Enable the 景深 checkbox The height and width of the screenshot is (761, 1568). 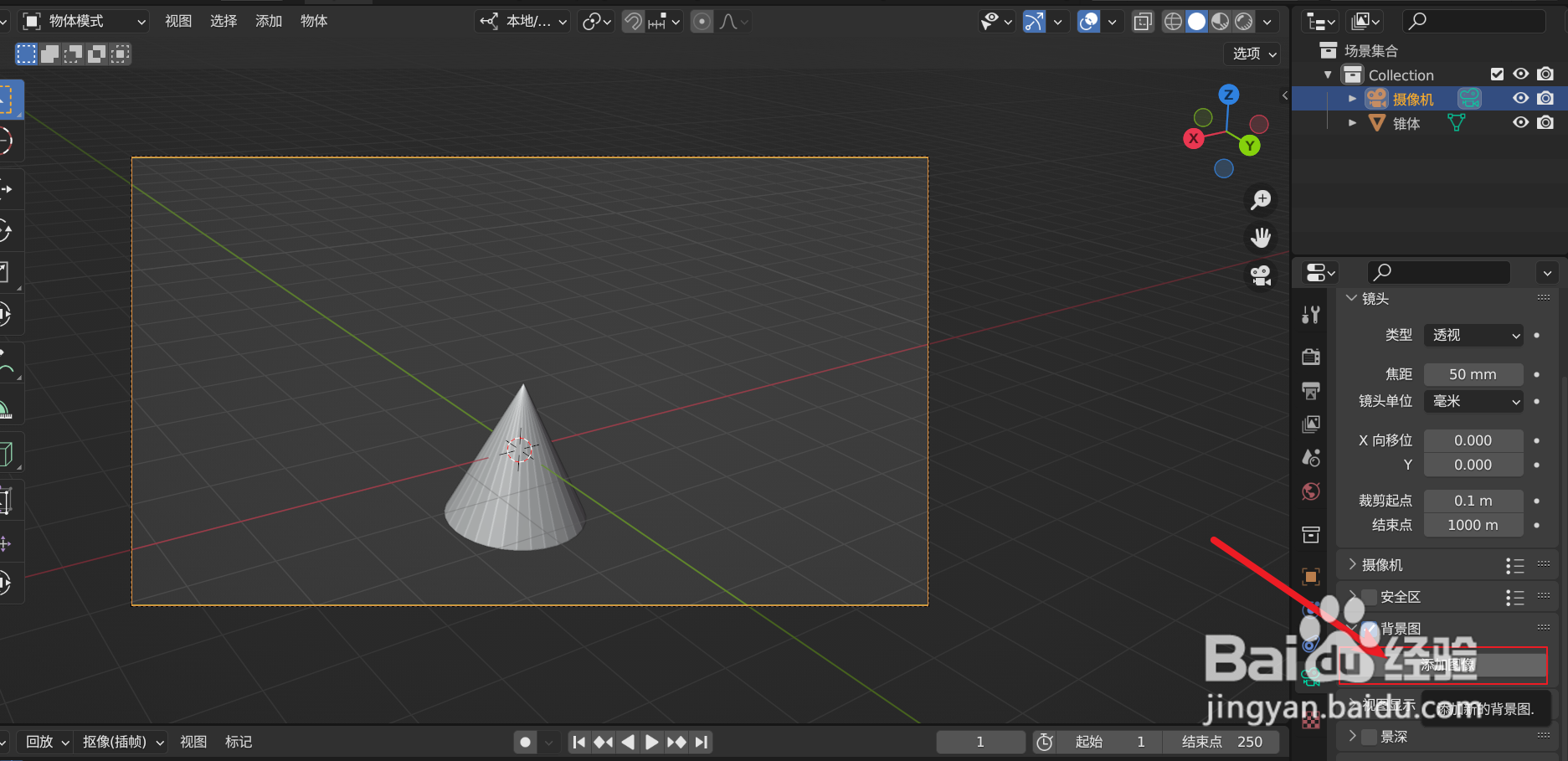[x=1370, y=737]
